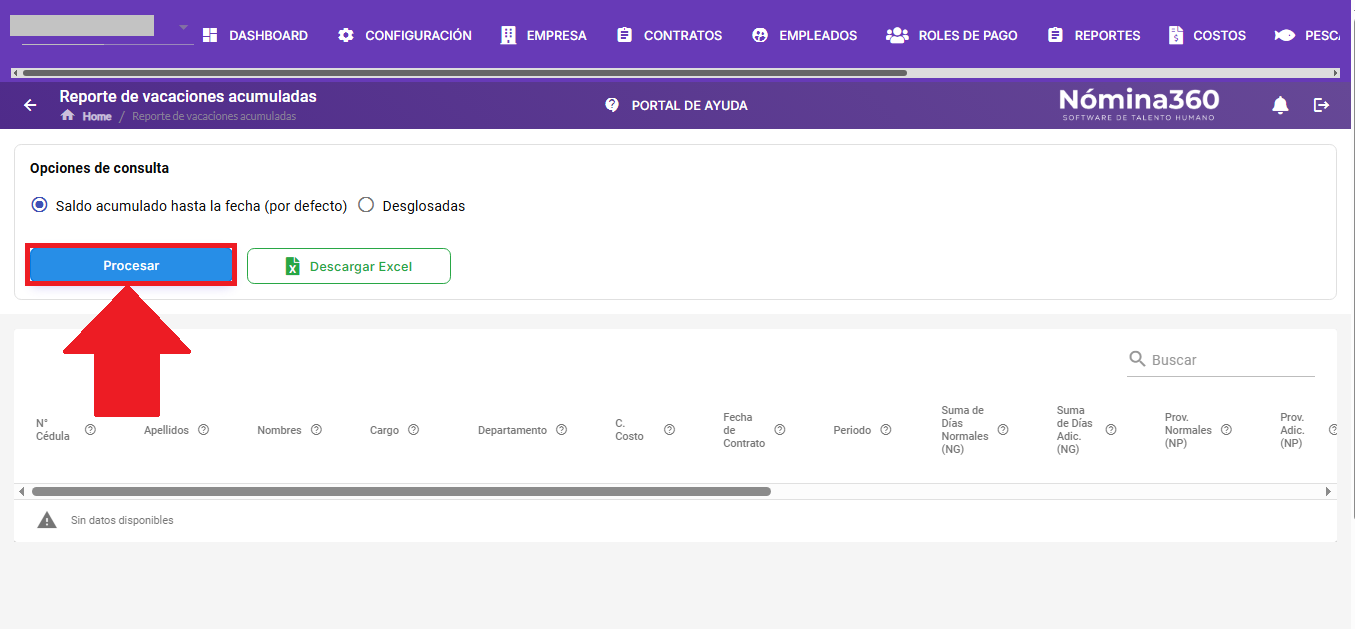Click help icon beside Suma de Días Normales

tap(1002, 430)
